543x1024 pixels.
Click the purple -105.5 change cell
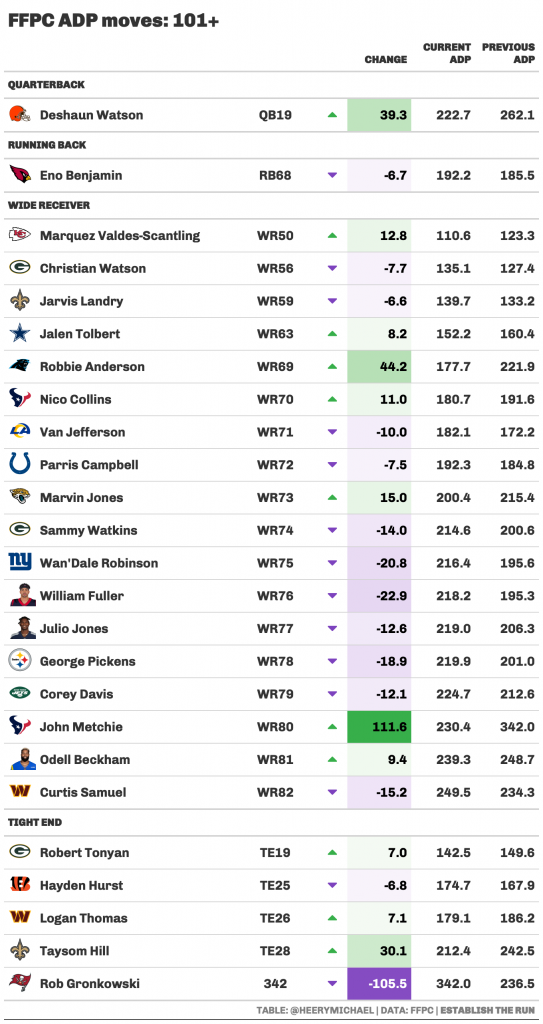379,983
